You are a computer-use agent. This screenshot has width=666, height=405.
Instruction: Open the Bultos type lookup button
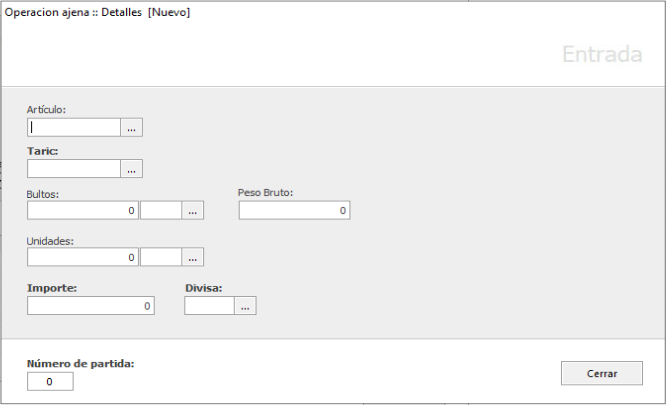tap(192, 210)
